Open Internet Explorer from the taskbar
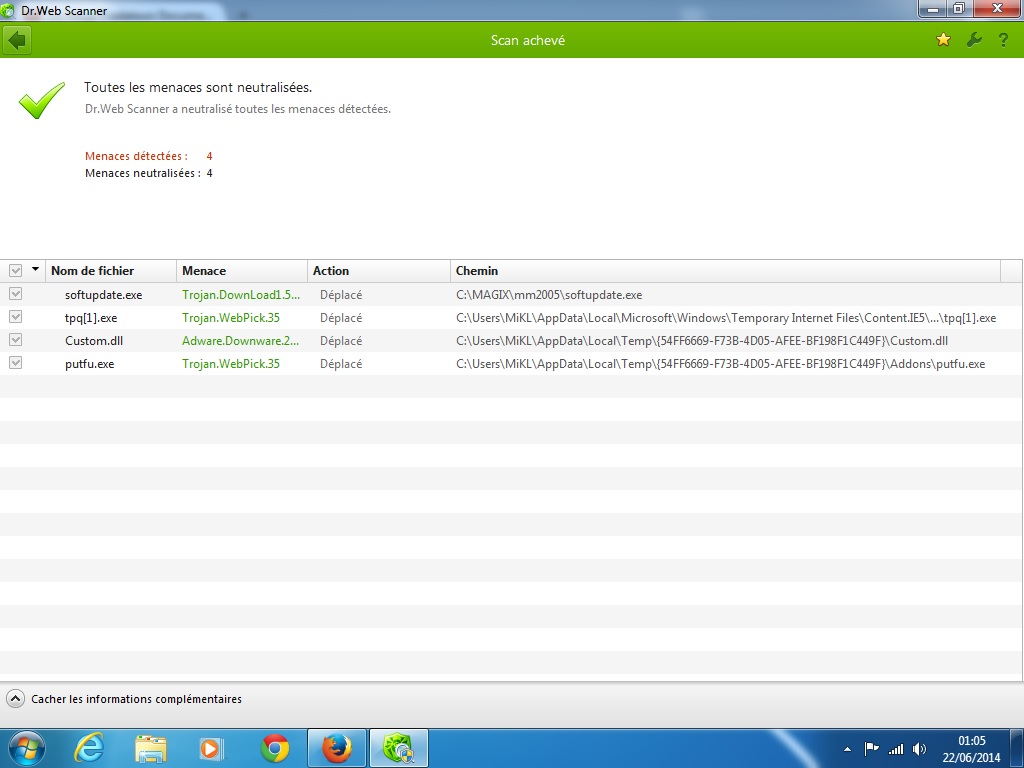Screen dimensions: 1024x768 (90, 747)
